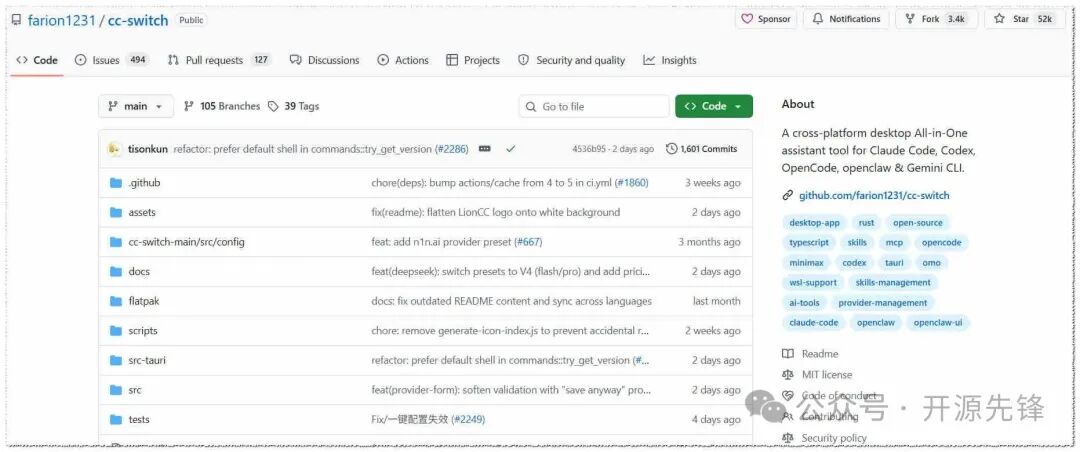Expand the green Code dropdown button

(714, 106)
